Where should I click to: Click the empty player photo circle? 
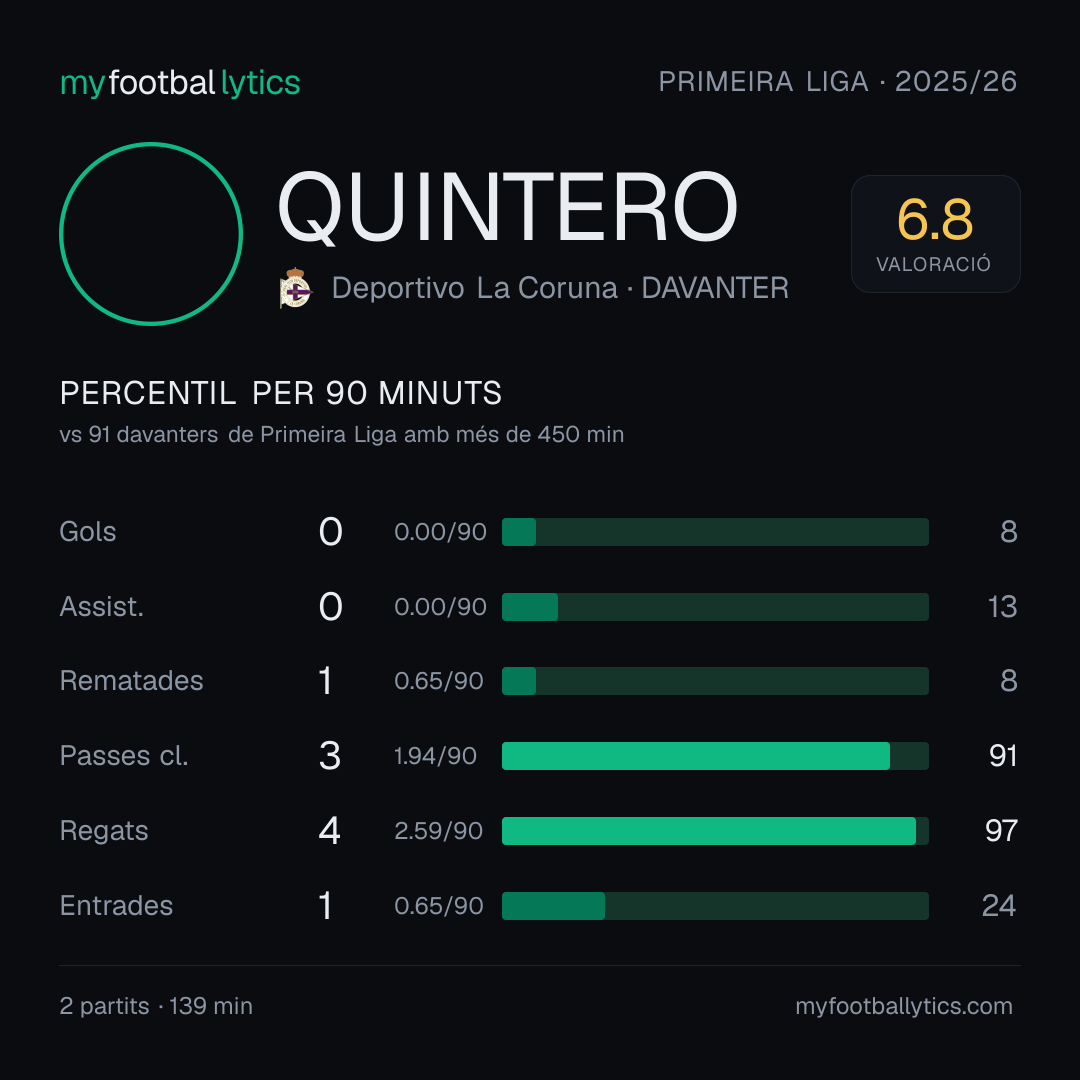tap(151, 233)
